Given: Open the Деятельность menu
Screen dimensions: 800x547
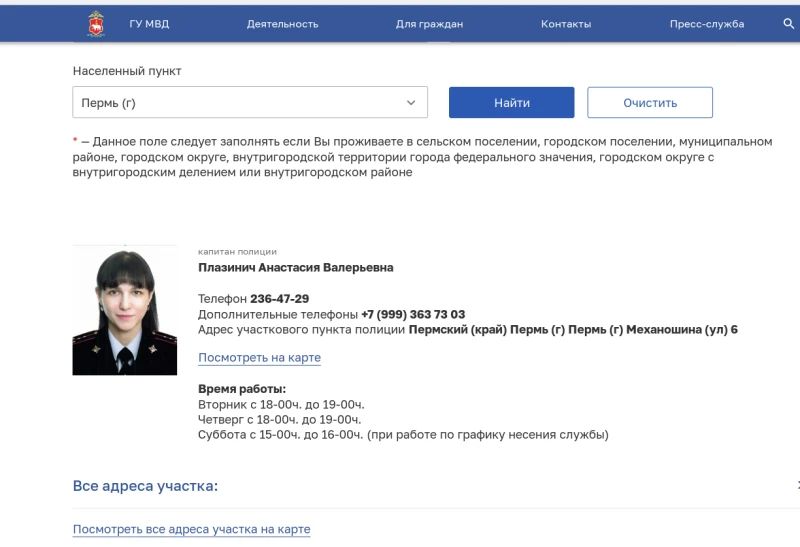Looking at the screenshot, I should tap(282, 24).
